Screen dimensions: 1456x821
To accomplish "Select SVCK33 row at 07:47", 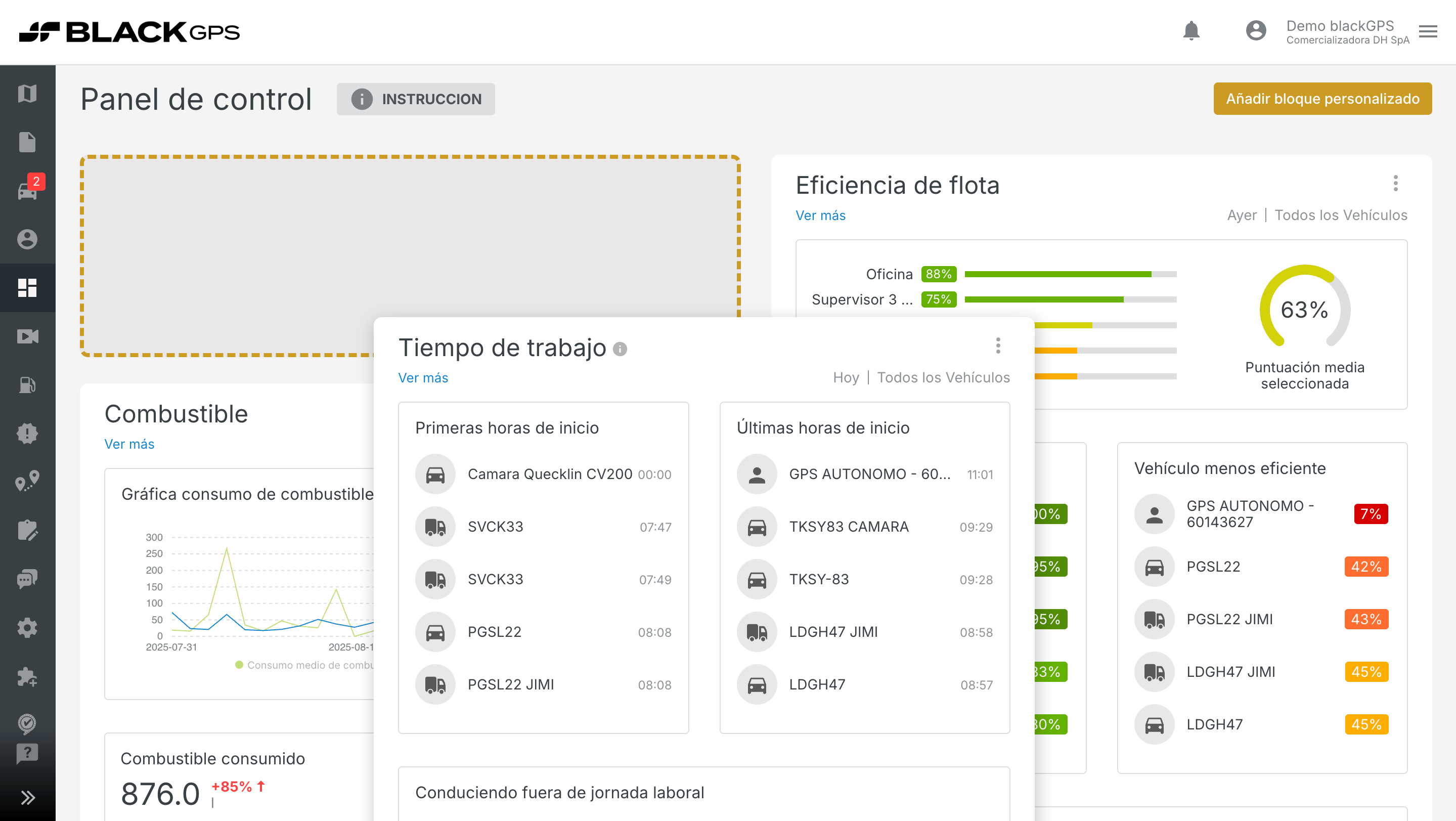I will 543,527.
